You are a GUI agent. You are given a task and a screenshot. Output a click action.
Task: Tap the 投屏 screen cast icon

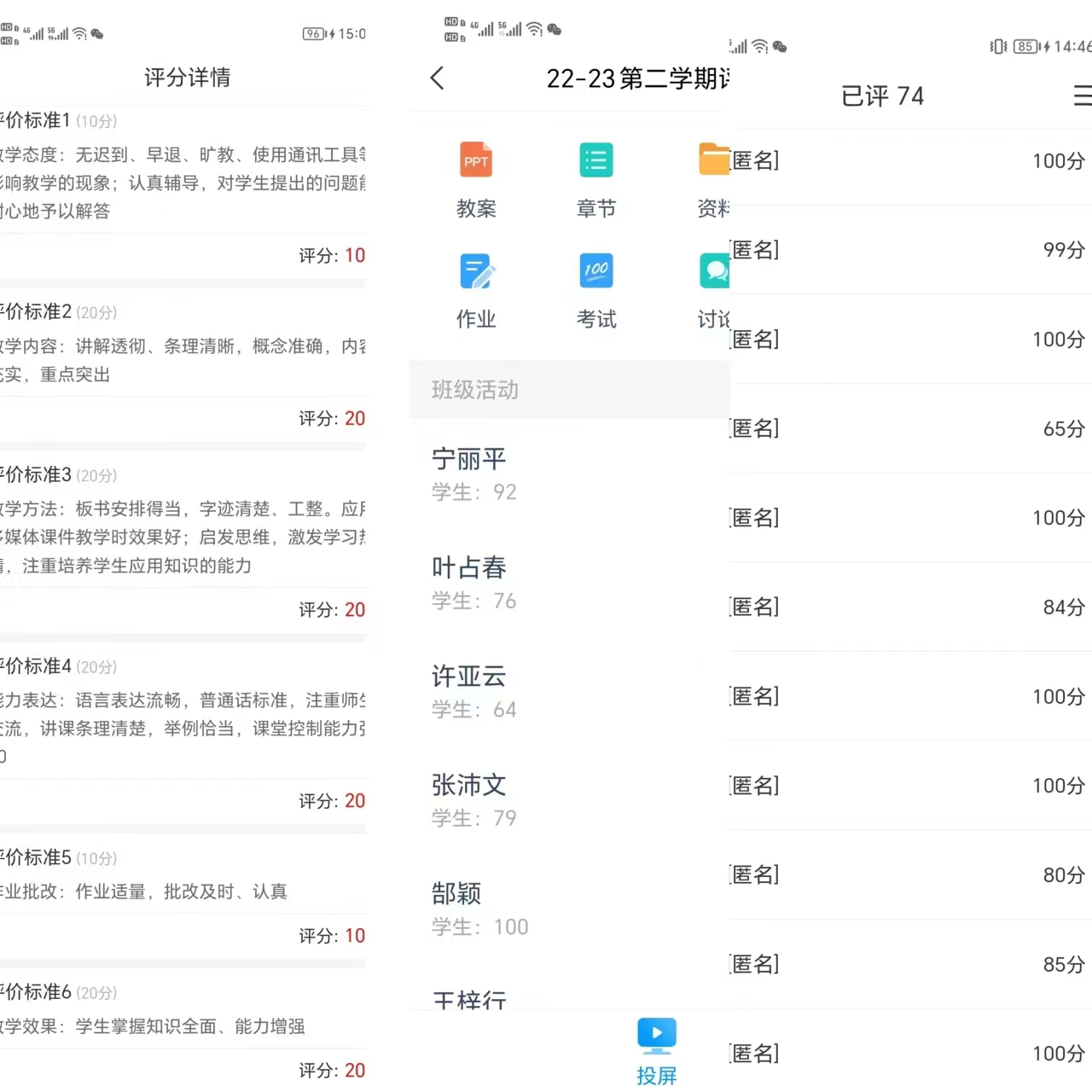(656, 1034)
